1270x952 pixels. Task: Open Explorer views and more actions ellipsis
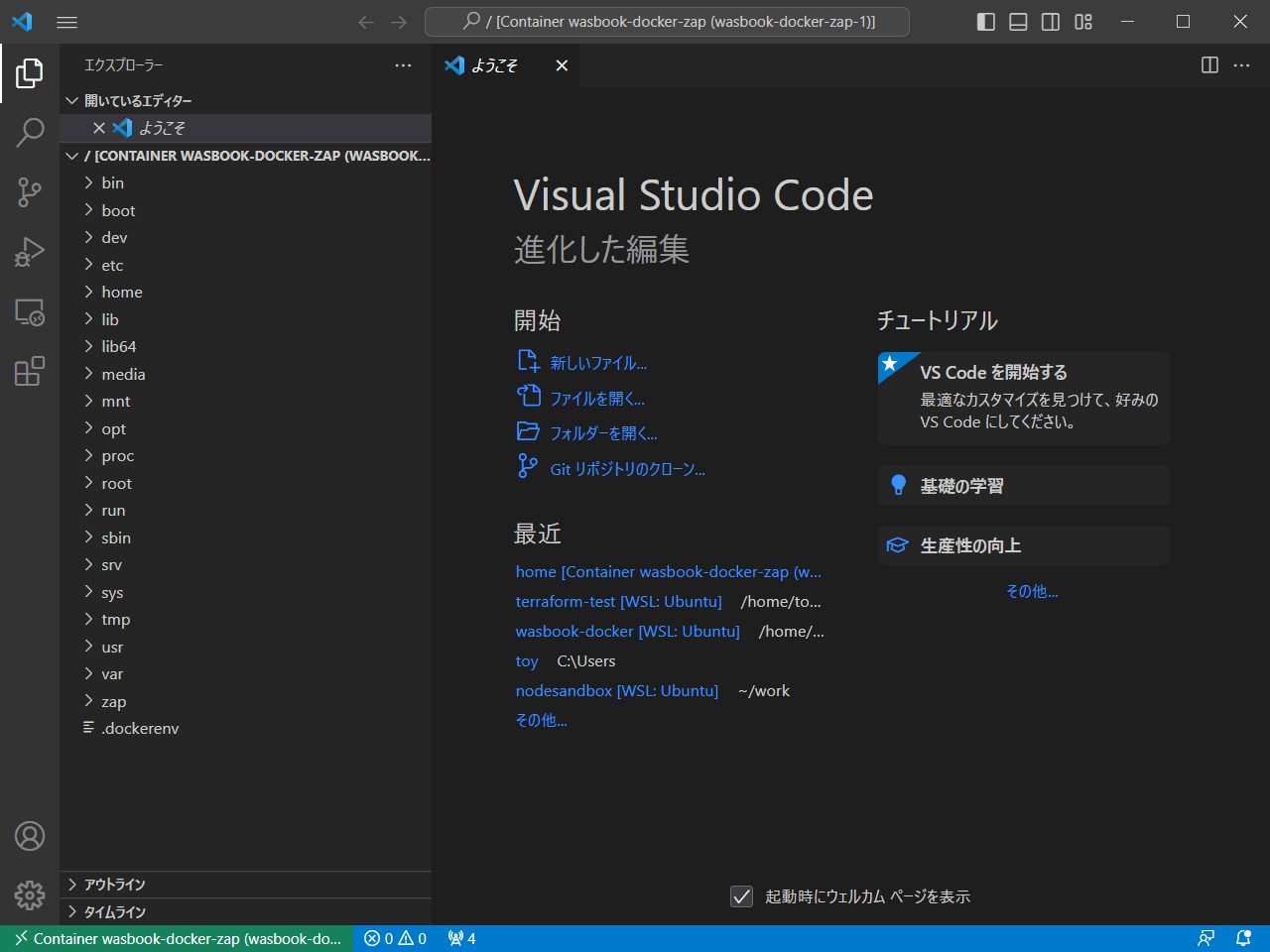coord(403,65)
